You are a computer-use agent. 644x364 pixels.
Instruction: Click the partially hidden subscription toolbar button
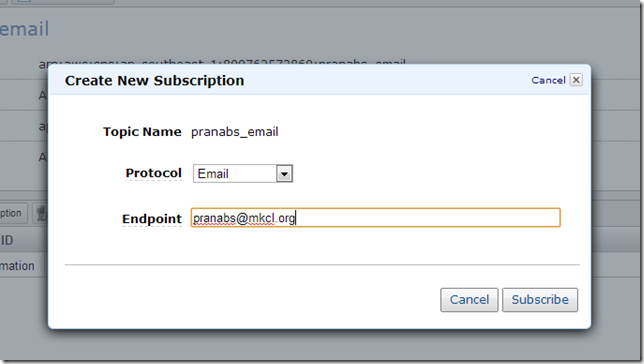[x=14, y=213]
